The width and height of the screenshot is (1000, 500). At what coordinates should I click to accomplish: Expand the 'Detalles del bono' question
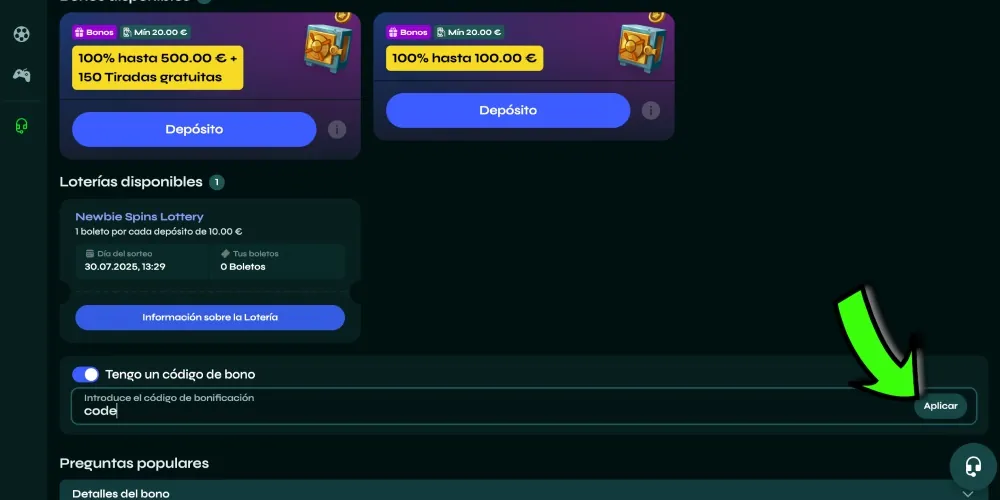[523, 493]
